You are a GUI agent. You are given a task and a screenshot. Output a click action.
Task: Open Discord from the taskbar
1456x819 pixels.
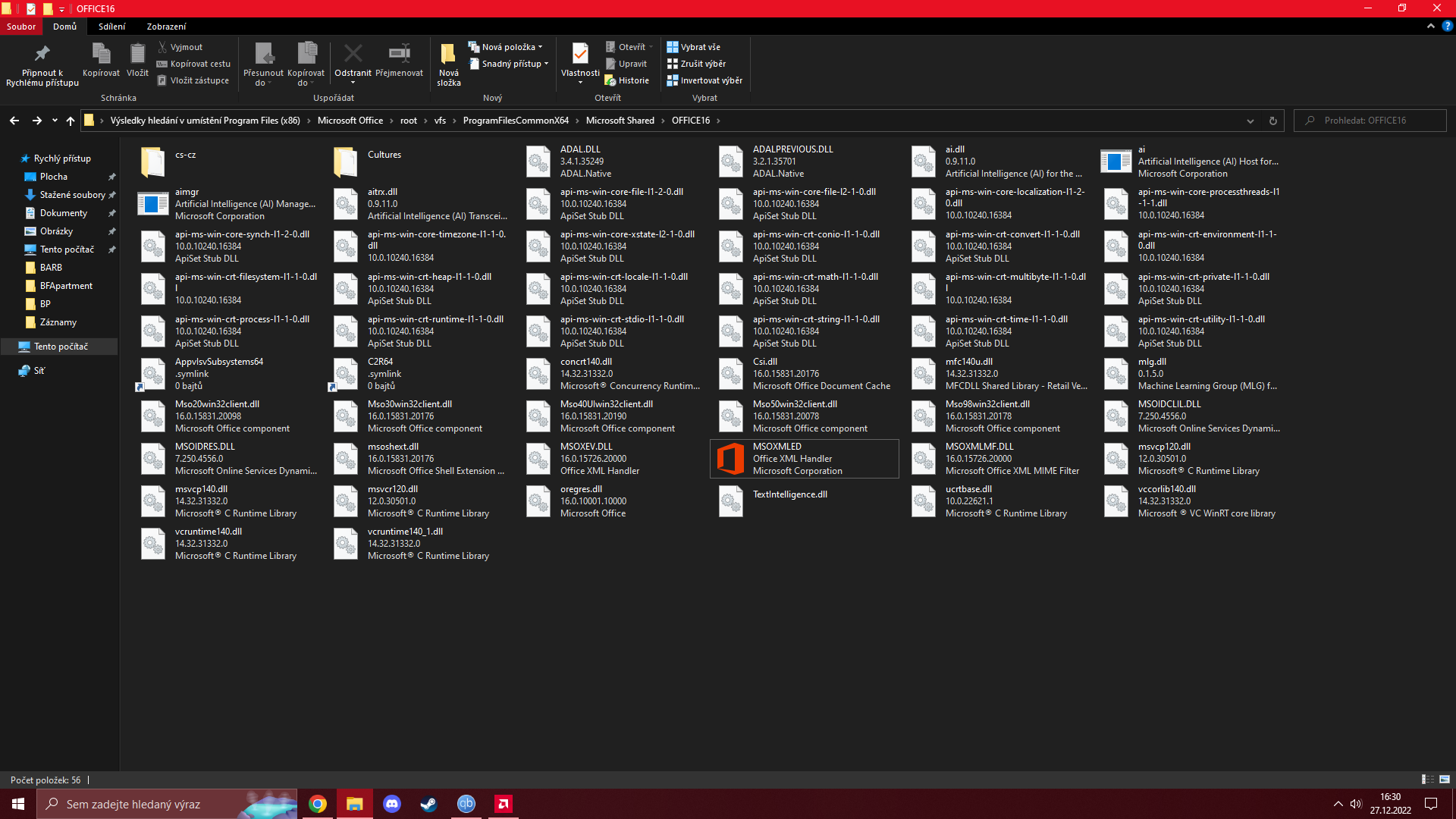point(392,804)
